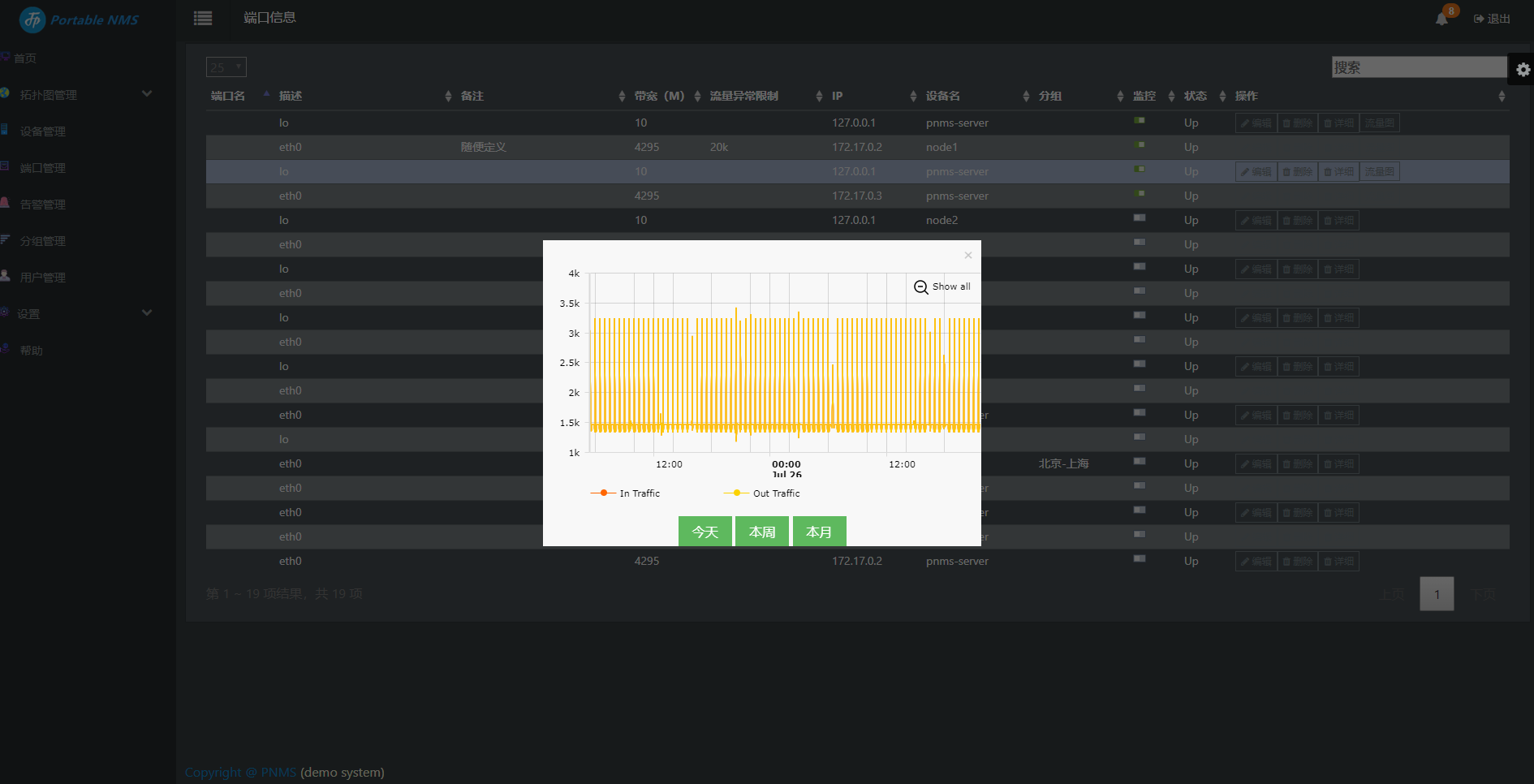
Task: Open 帮助 in sidebar
Action: pyautogui.click(x=31, y=351)
